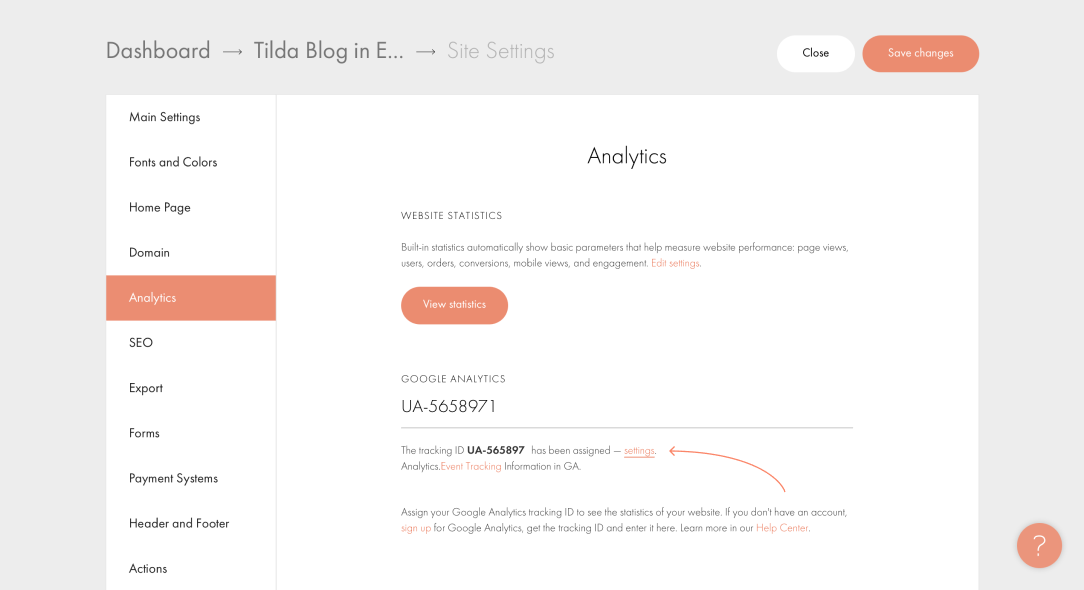Click the help question mark icon
This screenshot has width=1084, height=590.
click(x=1039, y=546)
